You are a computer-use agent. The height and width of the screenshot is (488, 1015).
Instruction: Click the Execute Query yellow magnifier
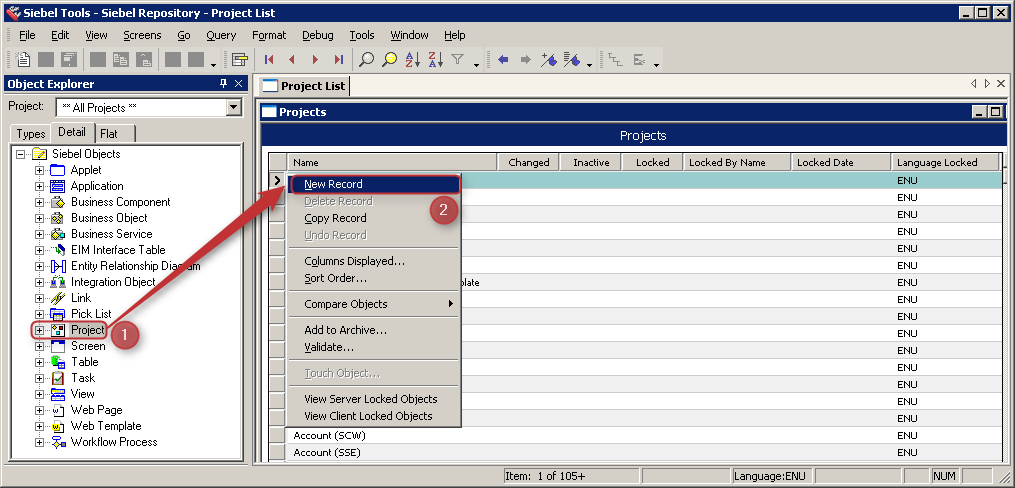(x=389, y=60)
